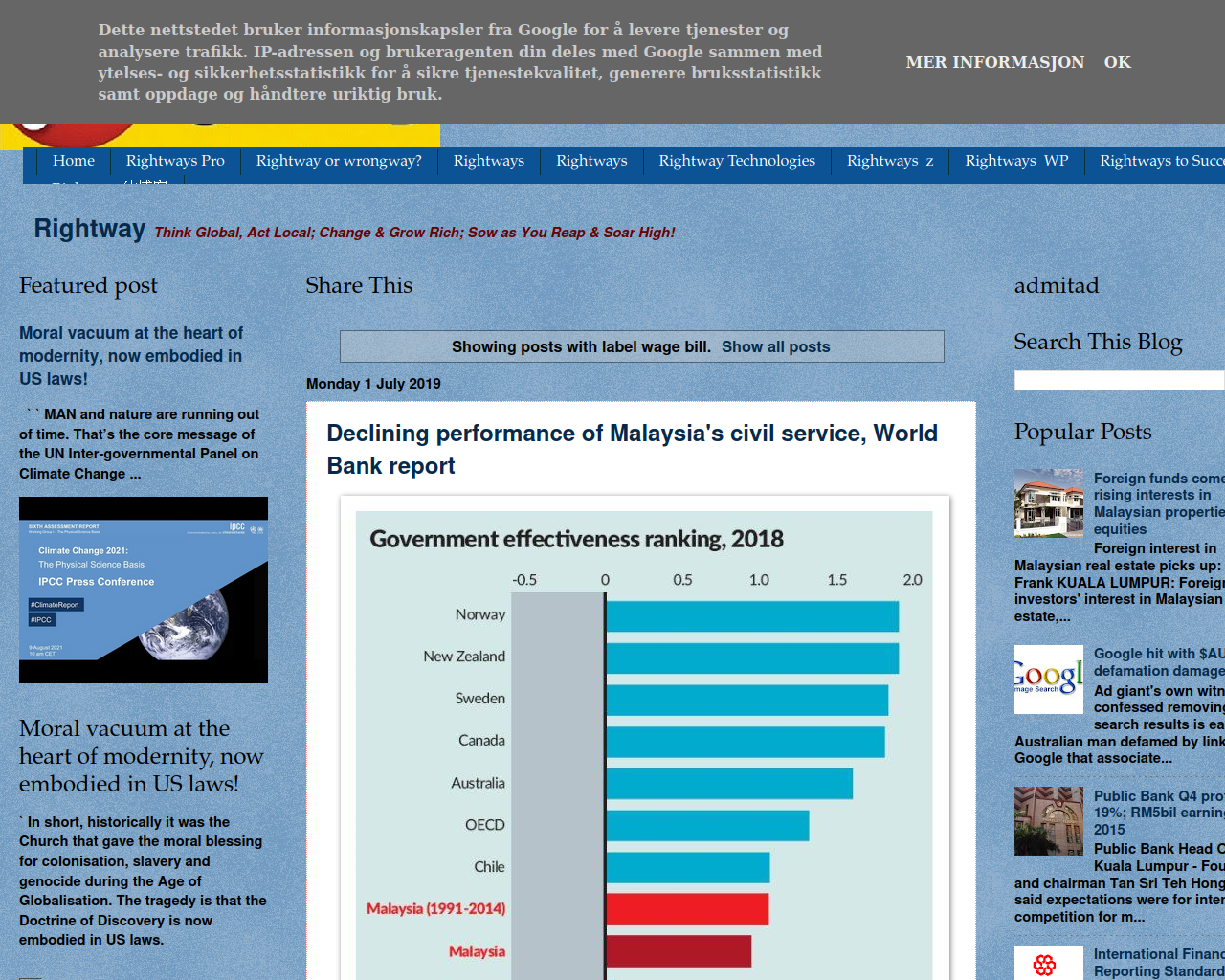This screenshot has width=1225, height=980.
Task: Click the red flower logo thumbnail
Action: click(1049, 963)
